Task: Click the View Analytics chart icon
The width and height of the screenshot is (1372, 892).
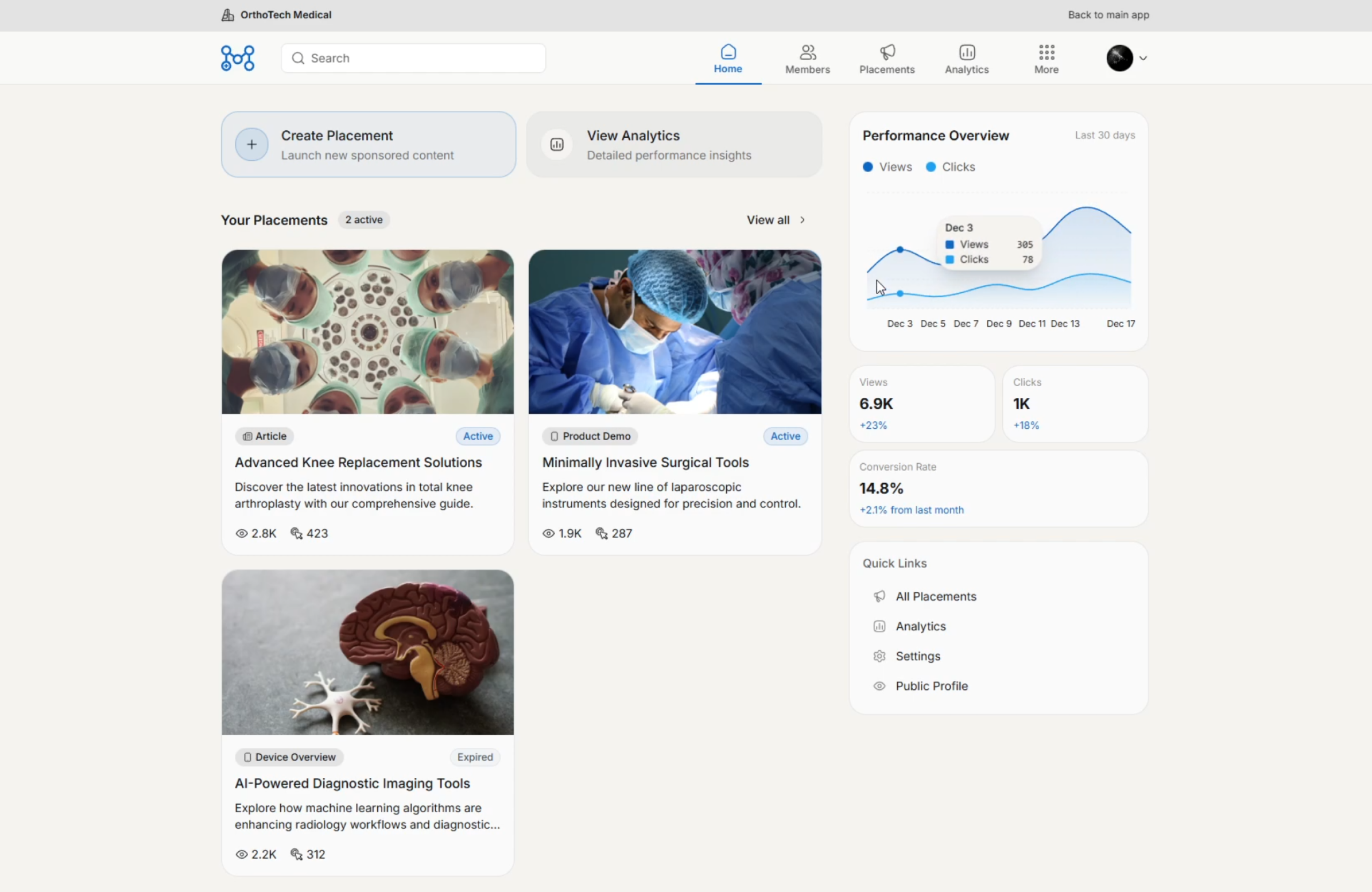Action: pyautogui.click(x=556, y=144)
